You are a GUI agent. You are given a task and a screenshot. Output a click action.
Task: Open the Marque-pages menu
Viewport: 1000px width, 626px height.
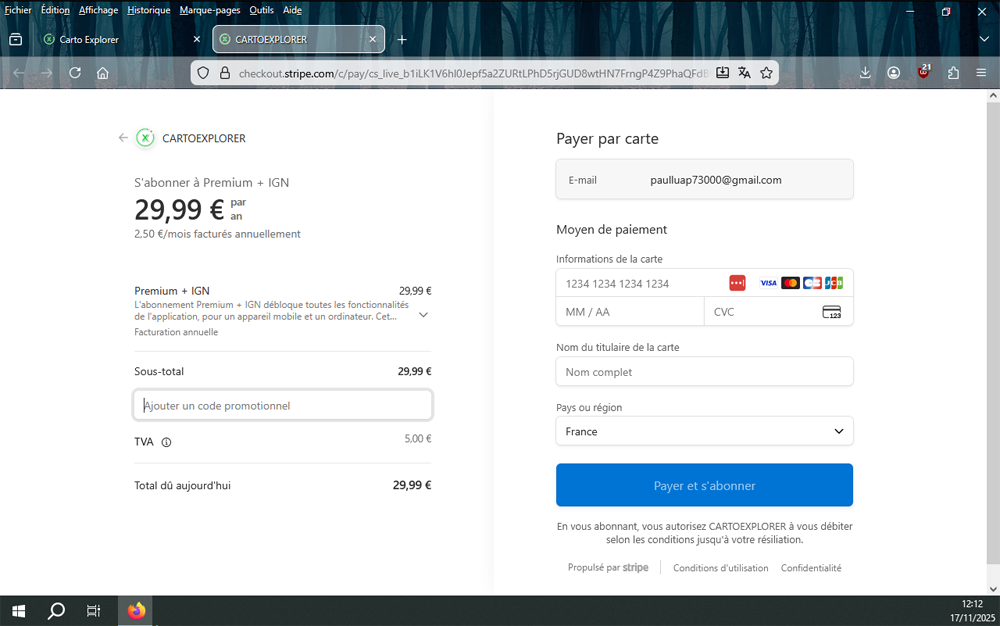(x=209, y=10)
